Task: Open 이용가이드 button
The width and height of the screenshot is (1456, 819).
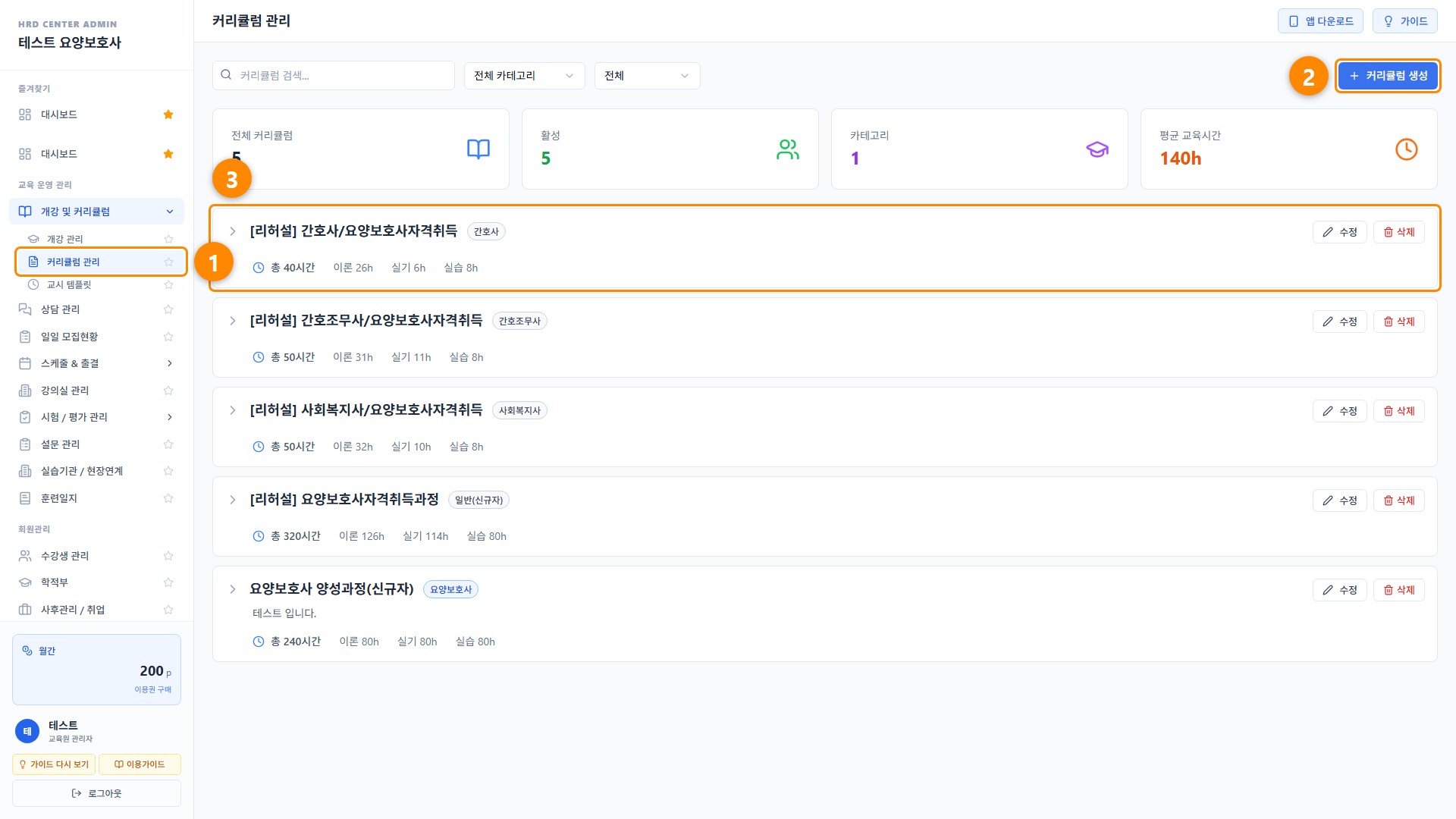Action: pyautogui.click(x=140, y=764)
